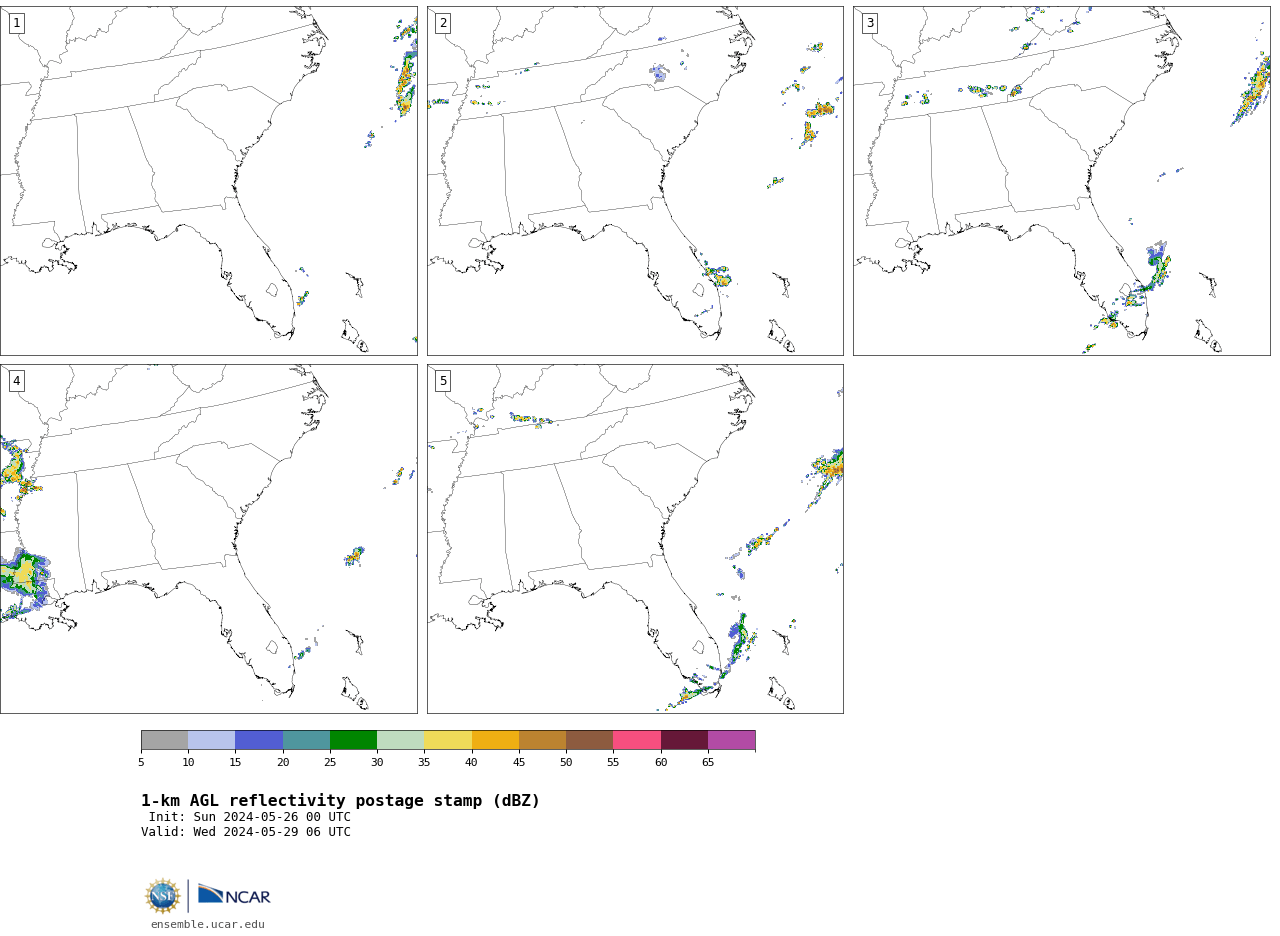The width and height of the screenshot is (1280, 936).
Task: Click the panel number 4 label
Action: [17, 381]
